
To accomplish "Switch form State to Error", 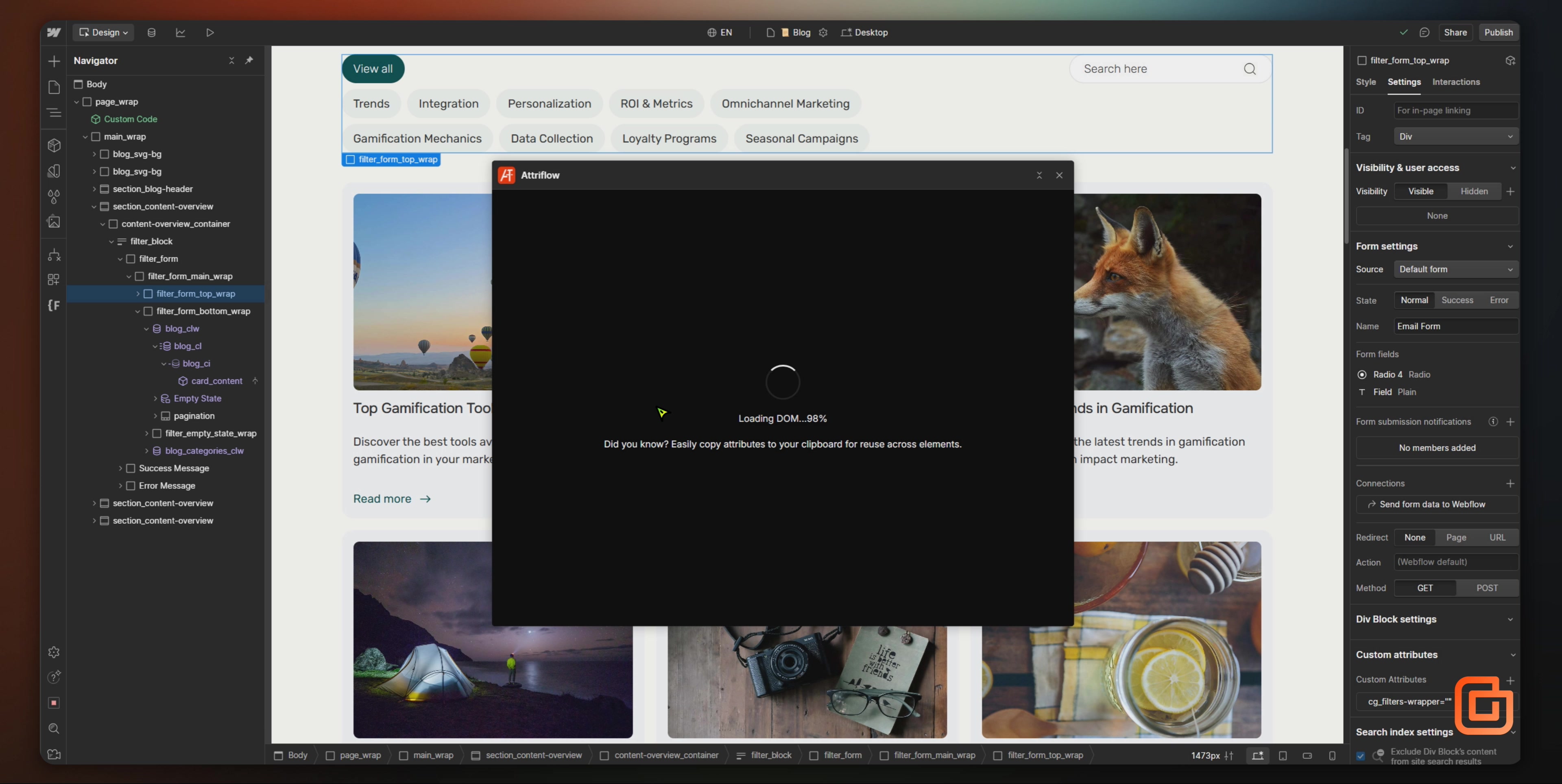I will point(1499,300).
